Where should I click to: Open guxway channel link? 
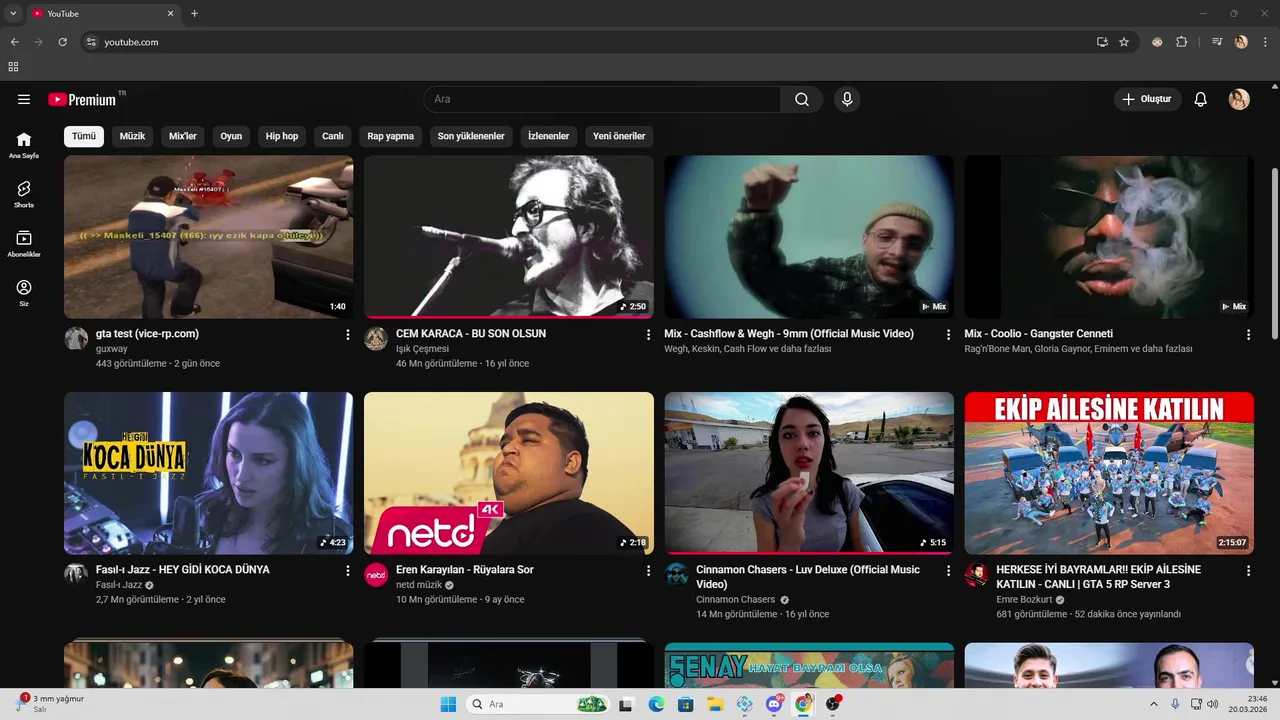point(111,349)
